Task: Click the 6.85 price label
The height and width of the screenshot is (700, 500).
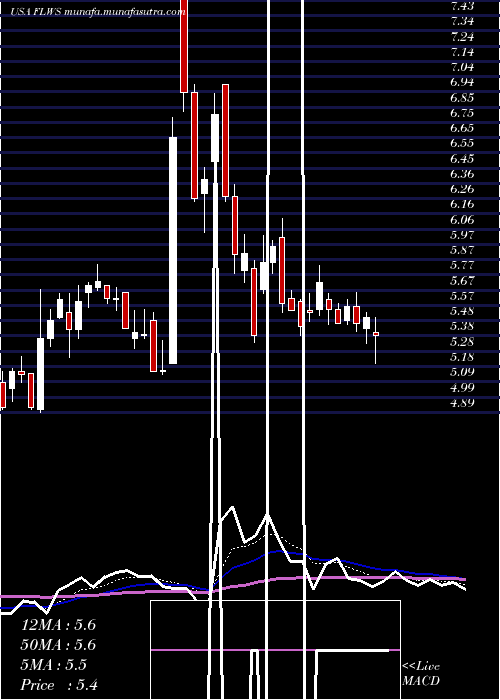Action: point(462,98)
